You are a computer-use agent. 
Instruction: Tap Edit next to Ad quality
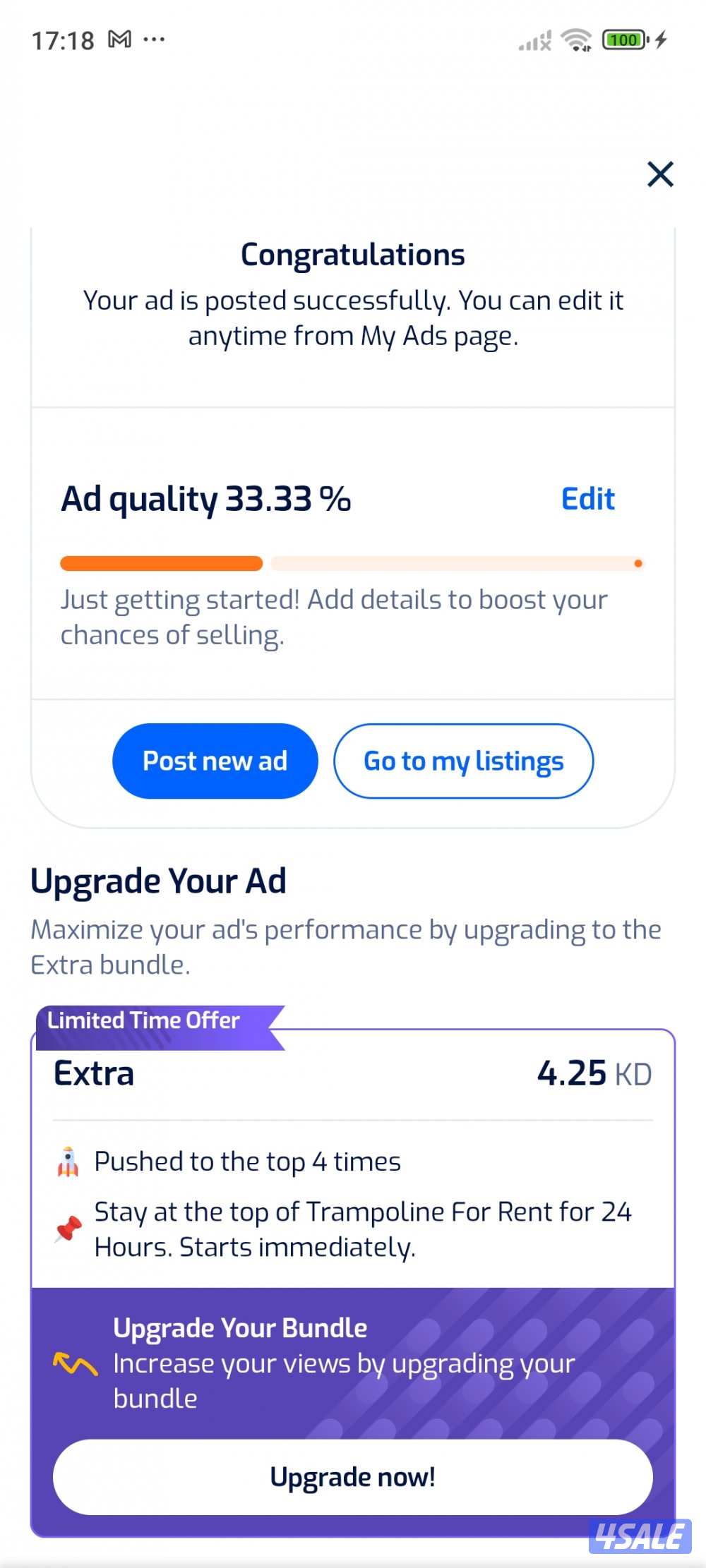pyautogui.click(x=587, y=499)
